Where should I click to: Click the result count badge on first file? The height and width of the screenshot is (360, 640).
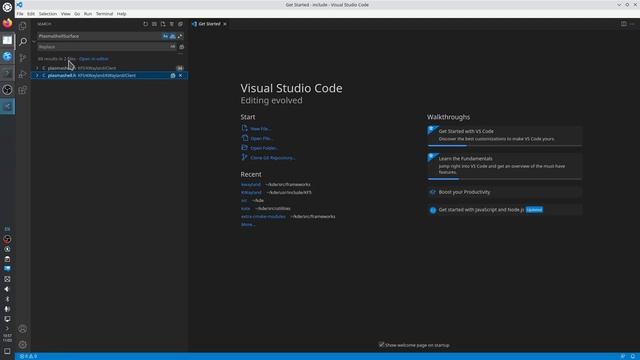(180, 68)
